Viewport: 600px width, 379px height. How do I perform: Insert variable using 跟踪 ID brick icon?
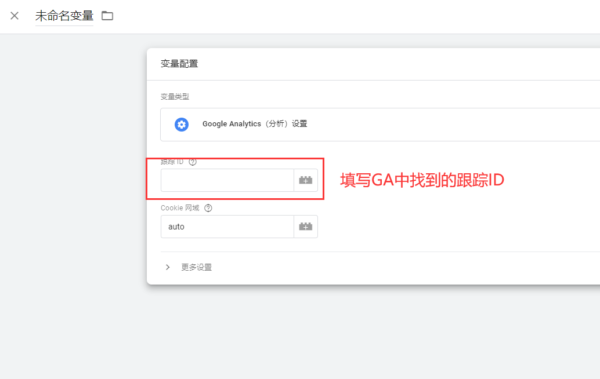pos(305,180)
